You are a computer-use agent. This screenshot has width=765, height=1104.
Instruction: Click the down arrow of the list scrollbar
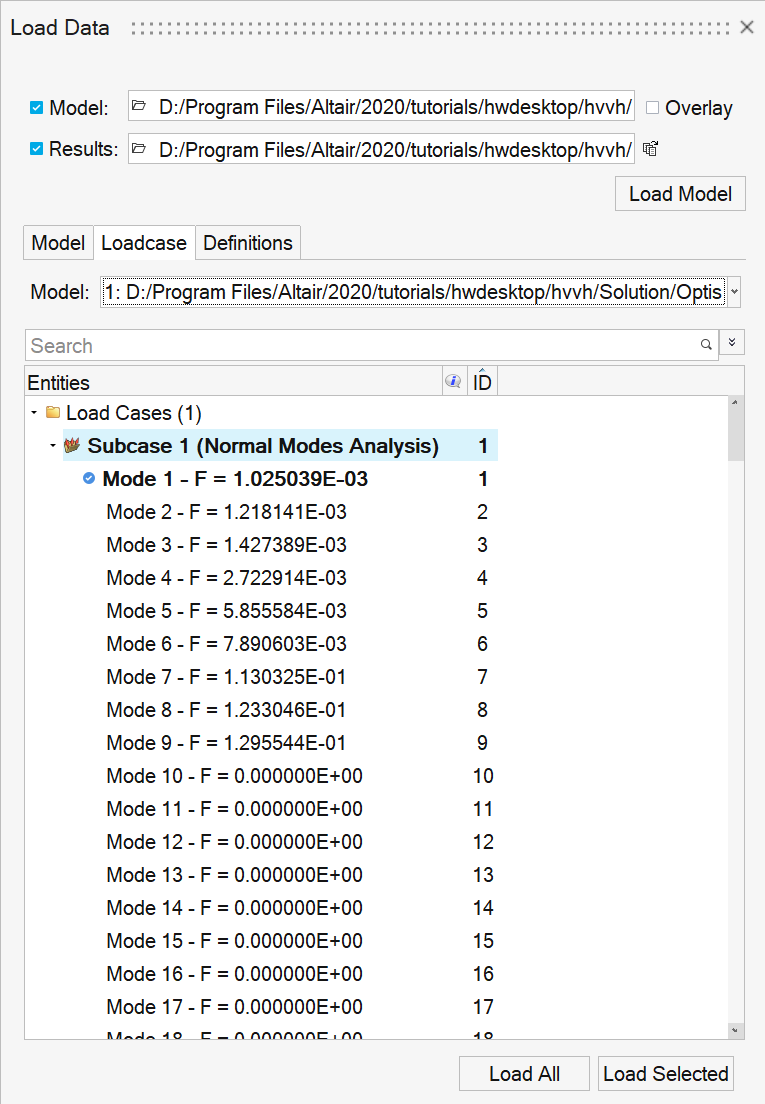[736, 1029]
